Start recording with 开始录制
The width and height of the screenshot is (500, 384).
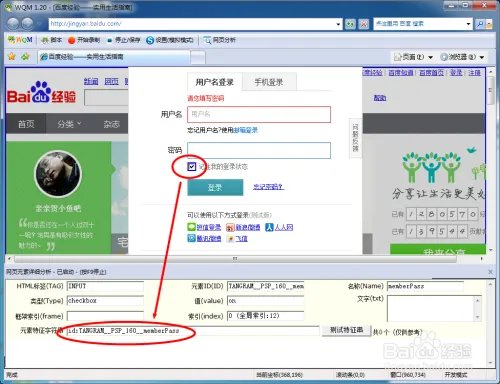[84, 40]
